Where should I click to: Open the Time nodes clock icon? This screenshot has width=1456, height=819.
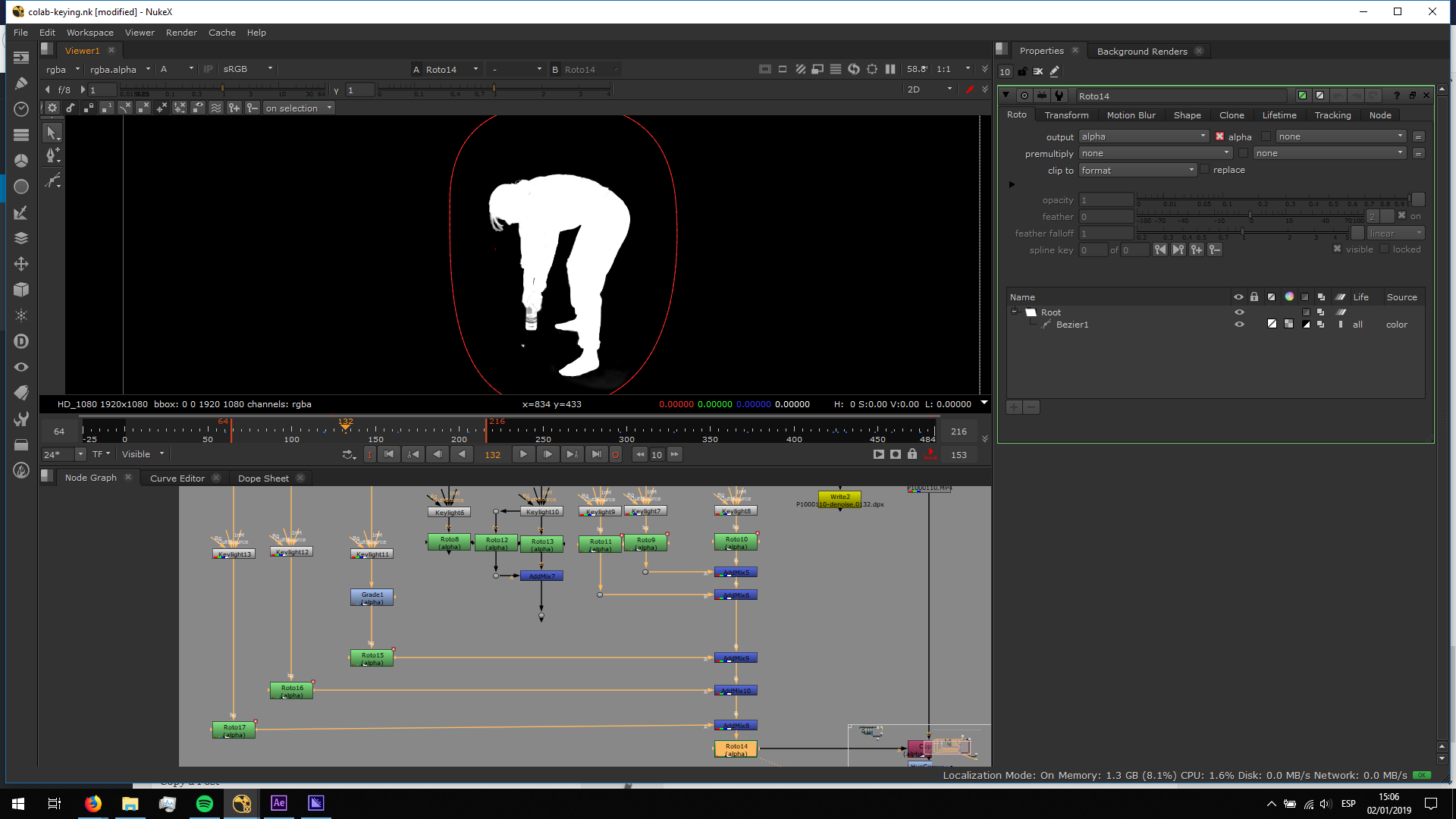21,109
